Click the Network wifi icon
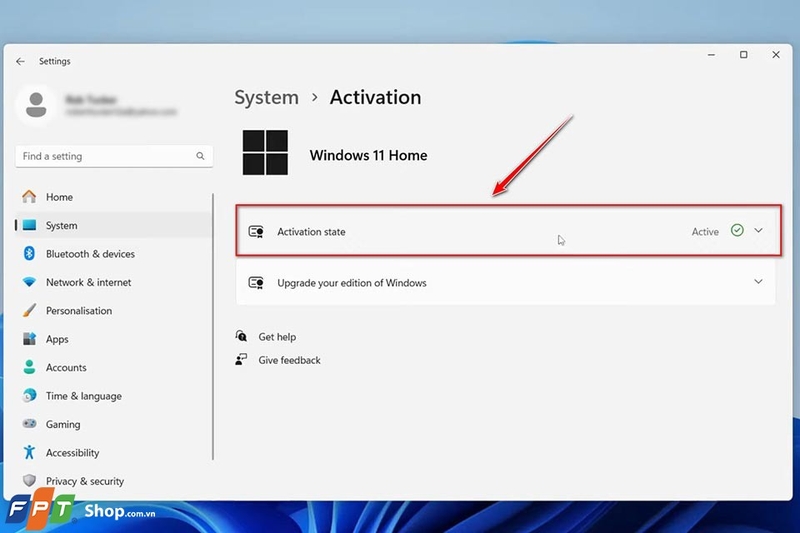This screenshot has width=800, height=533. (29, 282)
